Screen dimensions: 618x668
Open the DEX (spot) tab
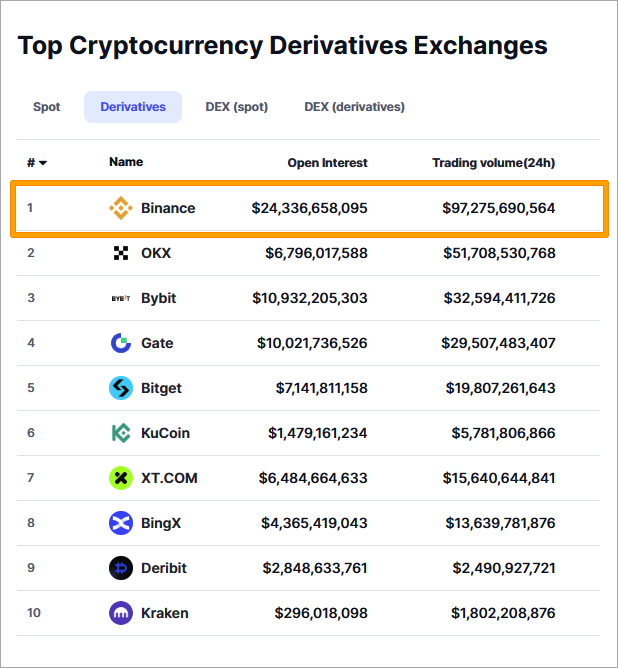pyautogui.click(x=237, y=107)
